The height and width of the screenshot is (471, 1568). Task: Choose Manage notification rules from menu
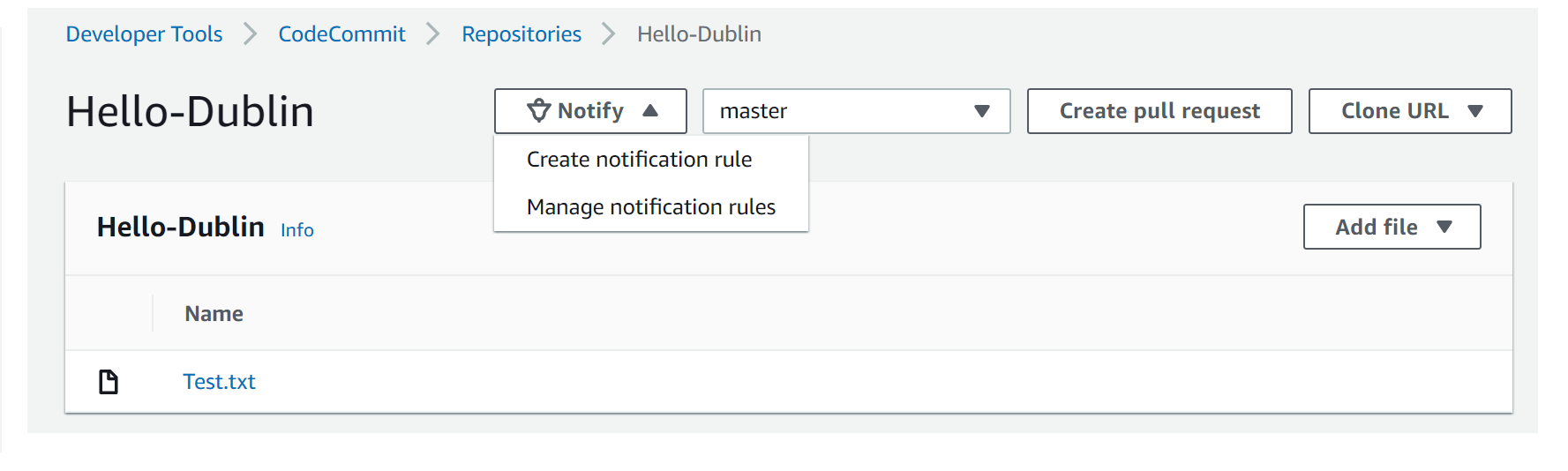(650, 207)
